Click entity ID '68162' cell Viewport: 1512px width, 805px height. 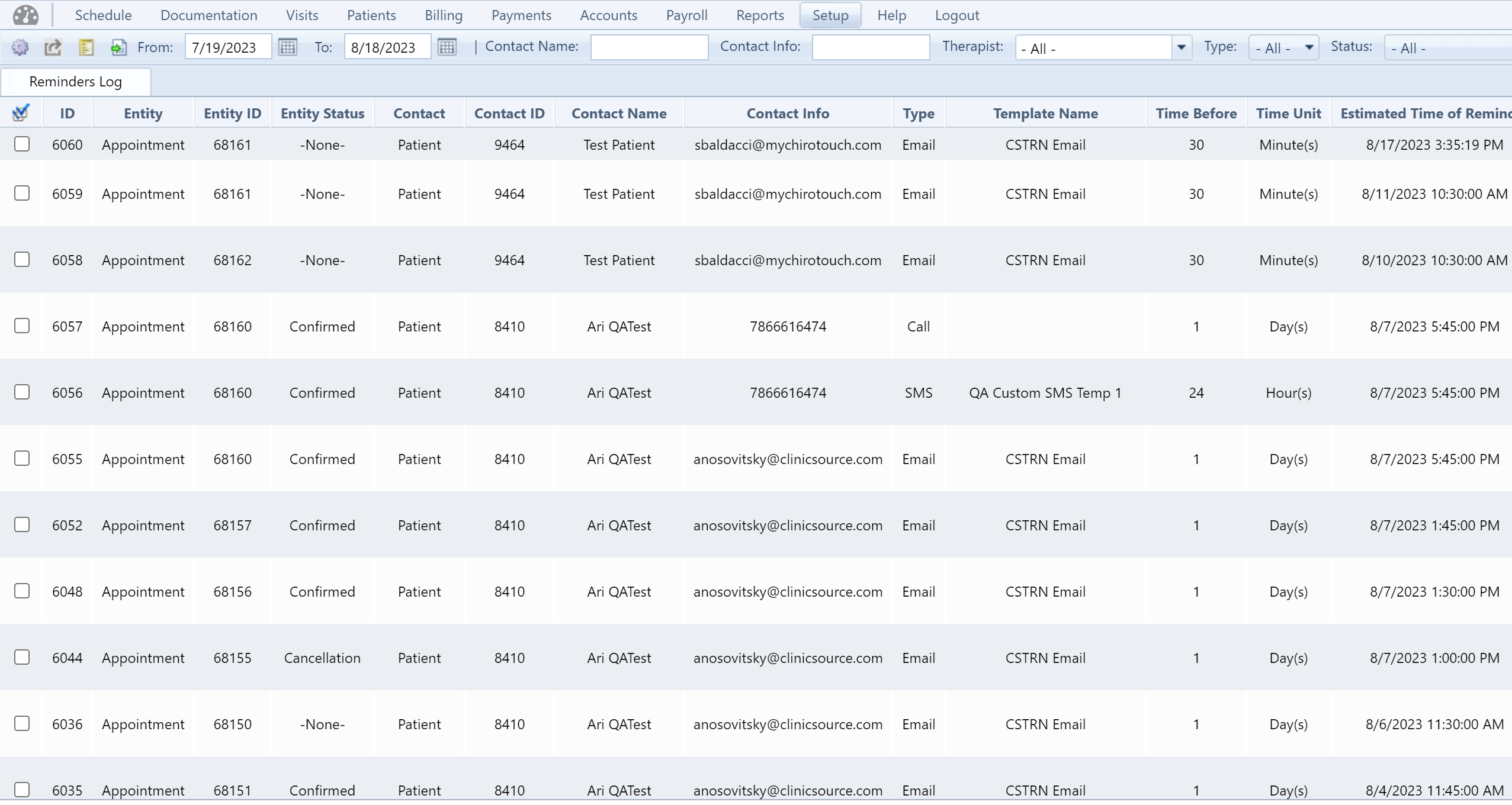(233, 260)
